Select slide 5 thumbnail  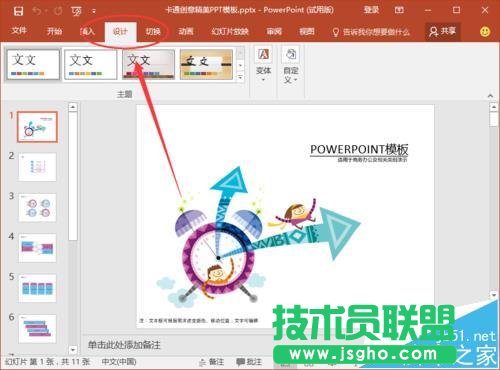[37, 288]
